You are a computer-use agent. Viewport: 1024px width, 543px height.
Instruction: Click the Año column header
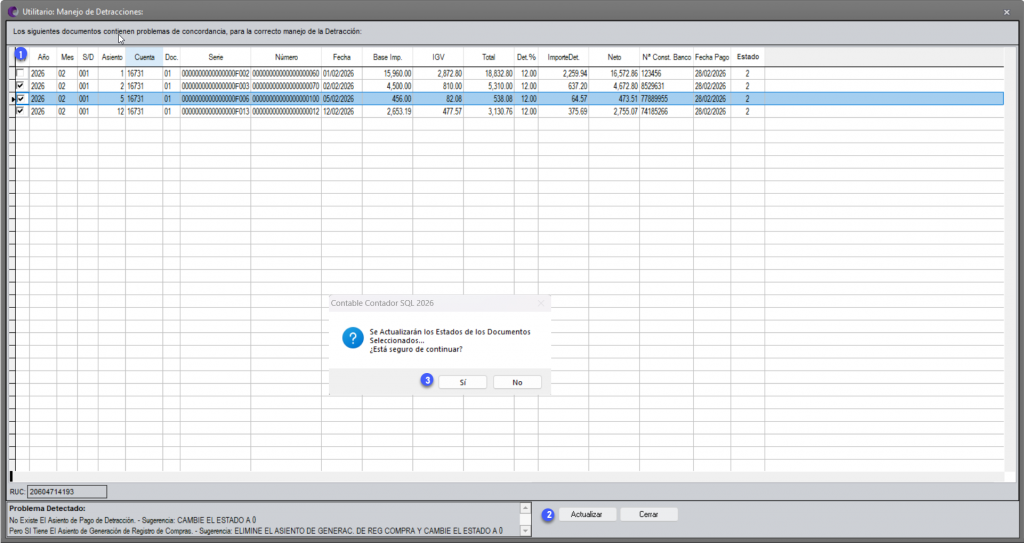[43, 57]
